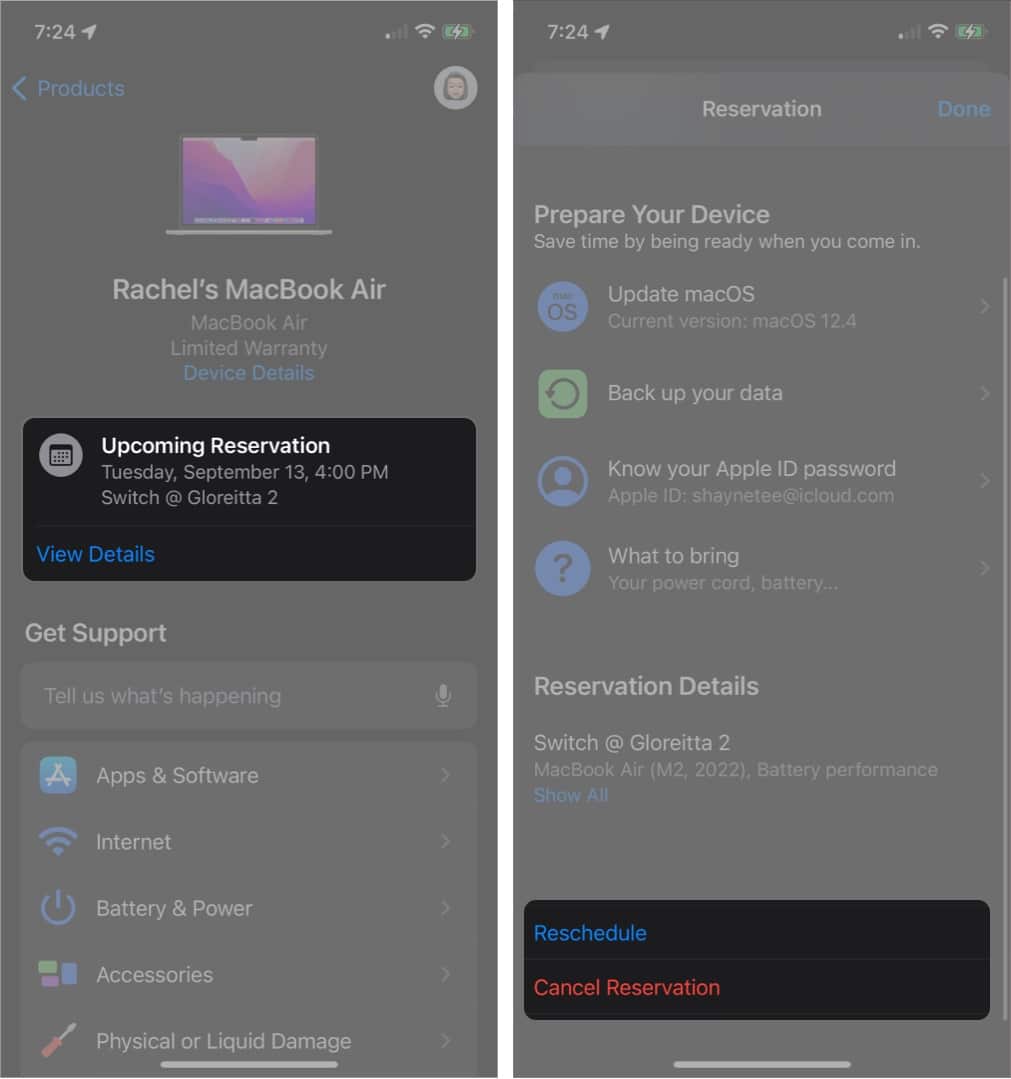Tap the macOS icon beside Update macOS

click(562, 307)
